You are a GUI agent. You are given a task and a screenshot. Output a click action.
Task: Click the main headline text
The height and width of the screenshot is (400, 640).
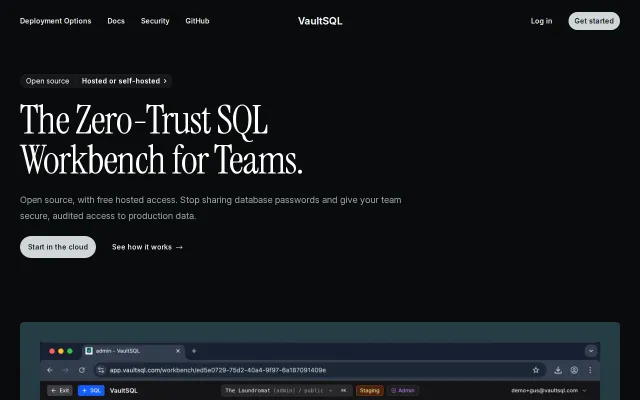click(161, 139)
